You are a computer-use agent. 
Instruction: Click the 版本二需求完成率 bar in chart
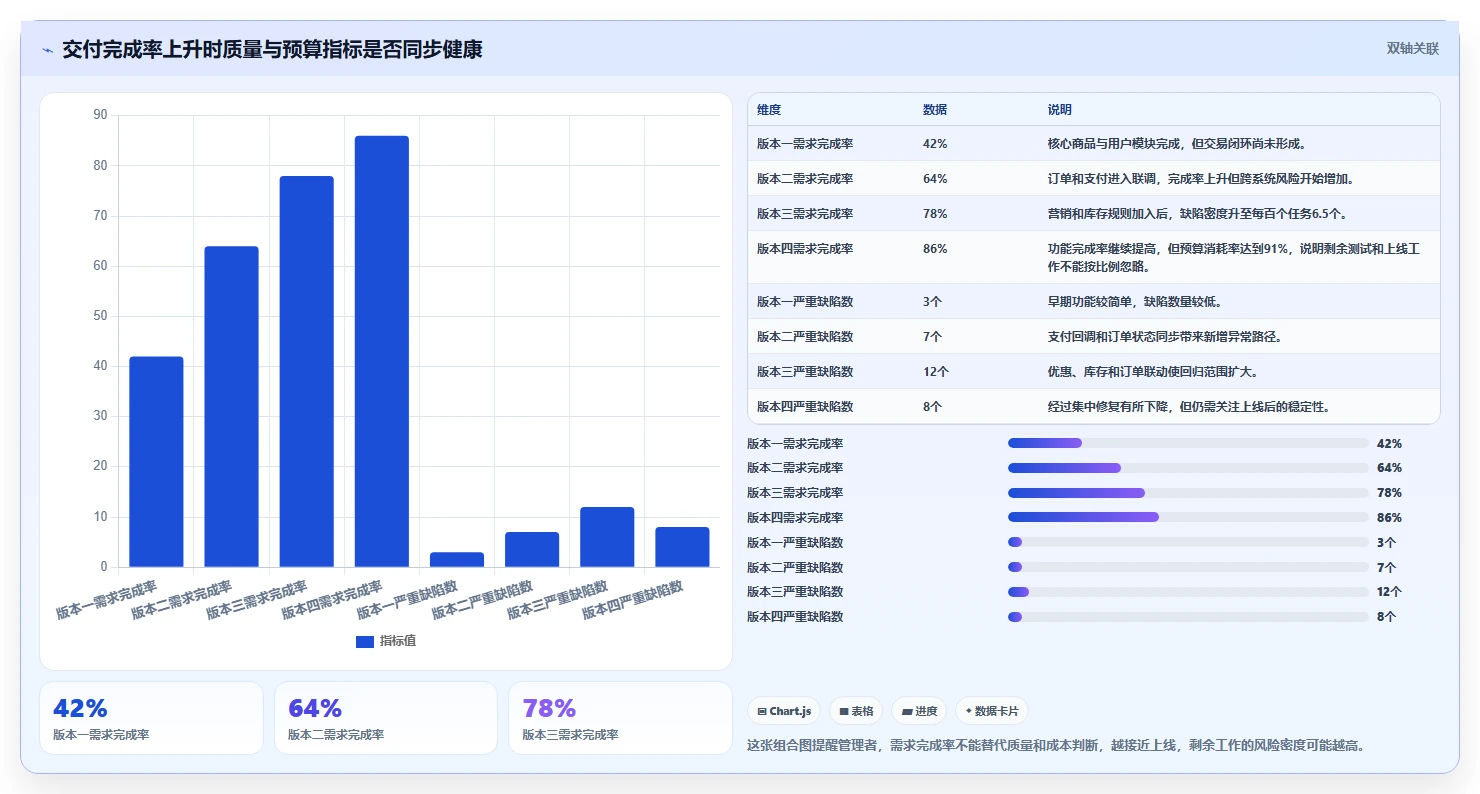point(231,407)
